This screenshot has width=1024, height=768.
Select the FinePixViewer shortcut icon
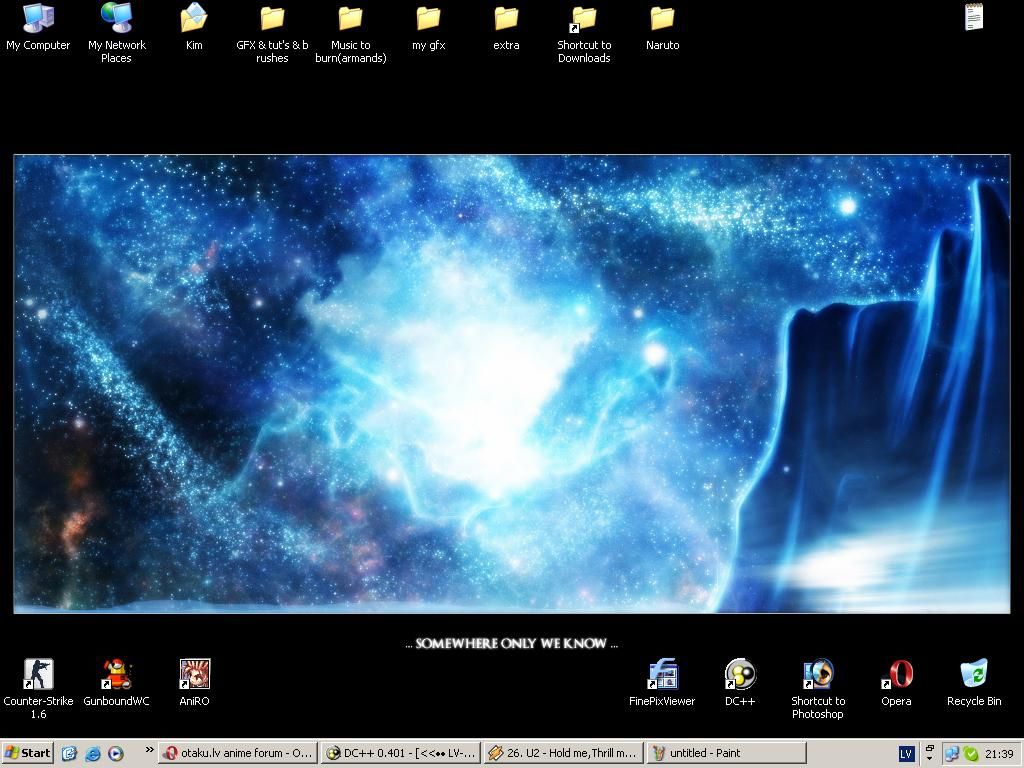[662, 682]
